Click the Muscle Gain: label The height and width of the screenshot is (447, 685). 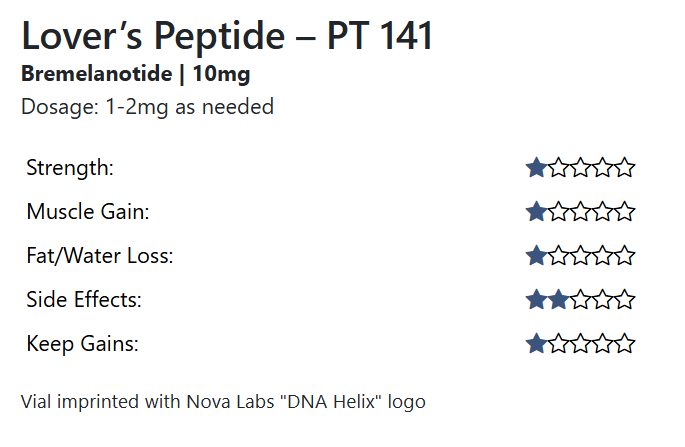pos(88,212)
